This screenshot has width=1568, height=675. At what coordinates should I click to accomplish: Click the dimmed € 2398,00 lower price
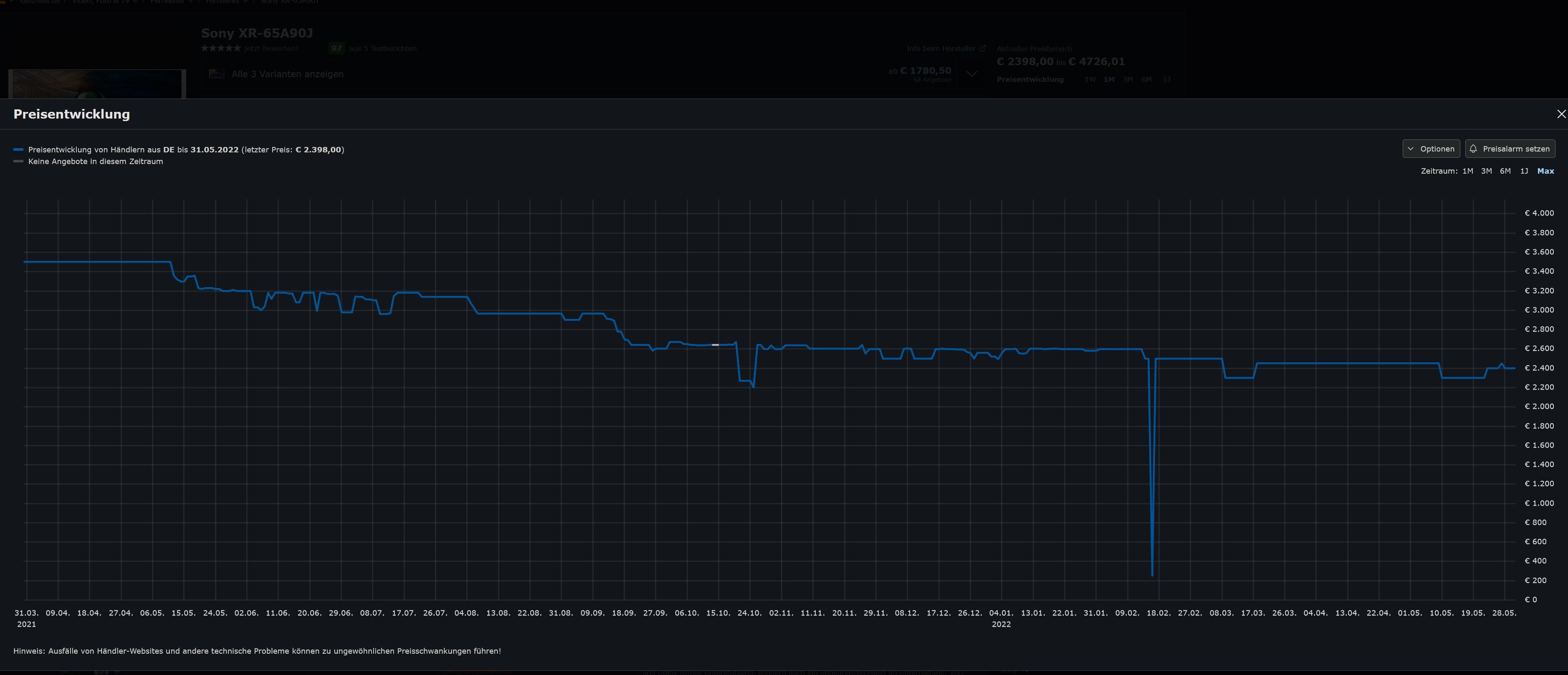[x=1025, y=61]
